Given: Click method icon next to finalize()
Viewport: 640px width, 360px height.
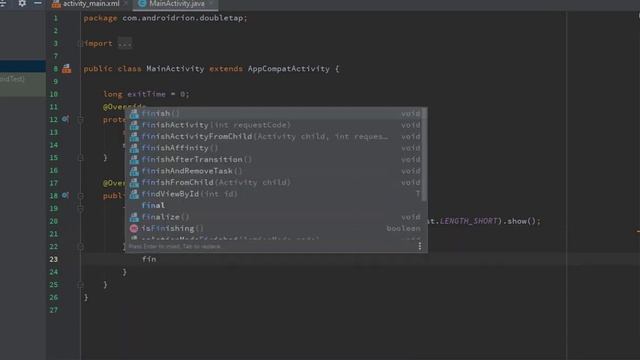Looking at the screenshot, I should (134, 217).
